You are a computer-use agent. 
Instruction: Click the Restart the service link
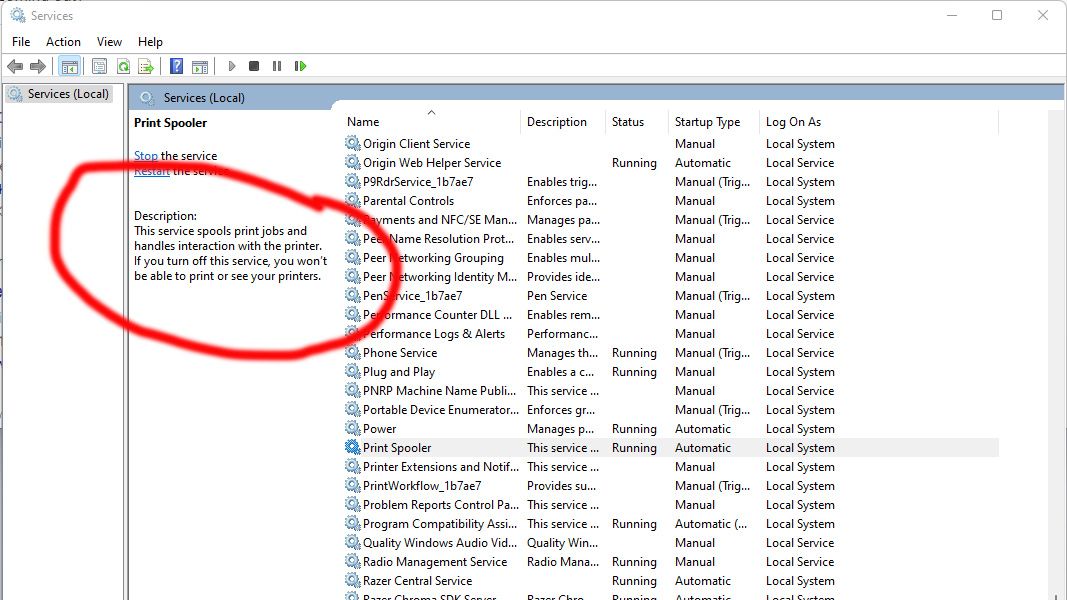[151, 171]
